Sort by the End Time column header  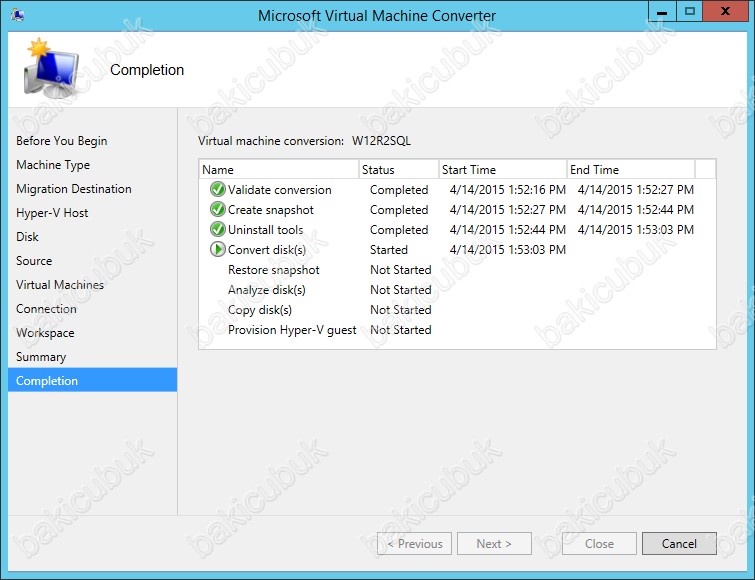(631, 169)
